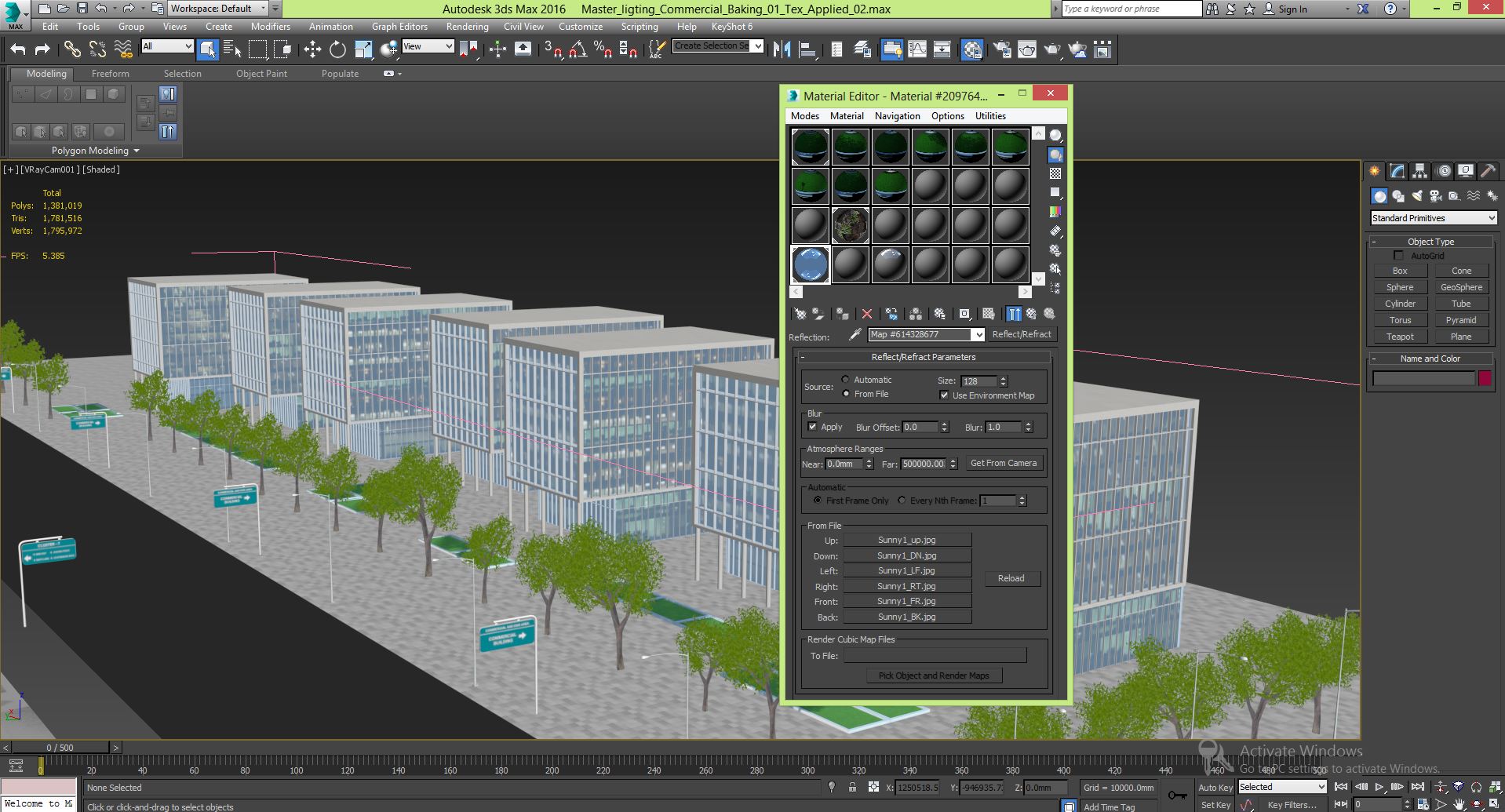Open the Rendering menu
This screenshot has width=1505, height=812.
(x=467, y=27)
